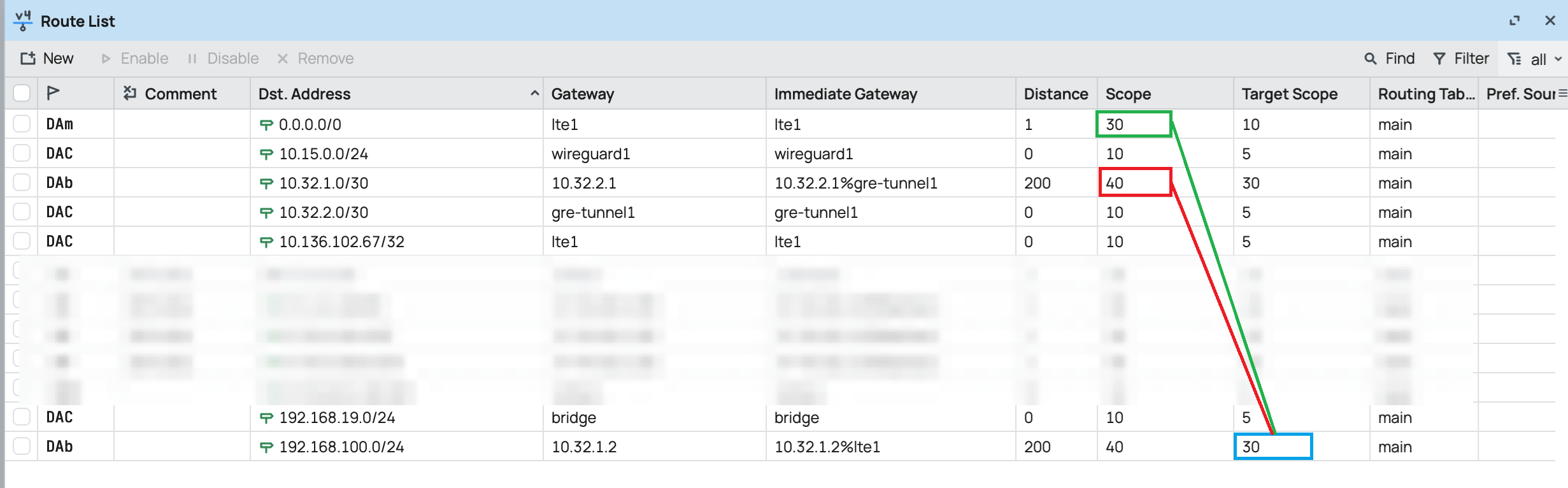Select the 10.32.1.0/30 destination cell

[396, 183]
